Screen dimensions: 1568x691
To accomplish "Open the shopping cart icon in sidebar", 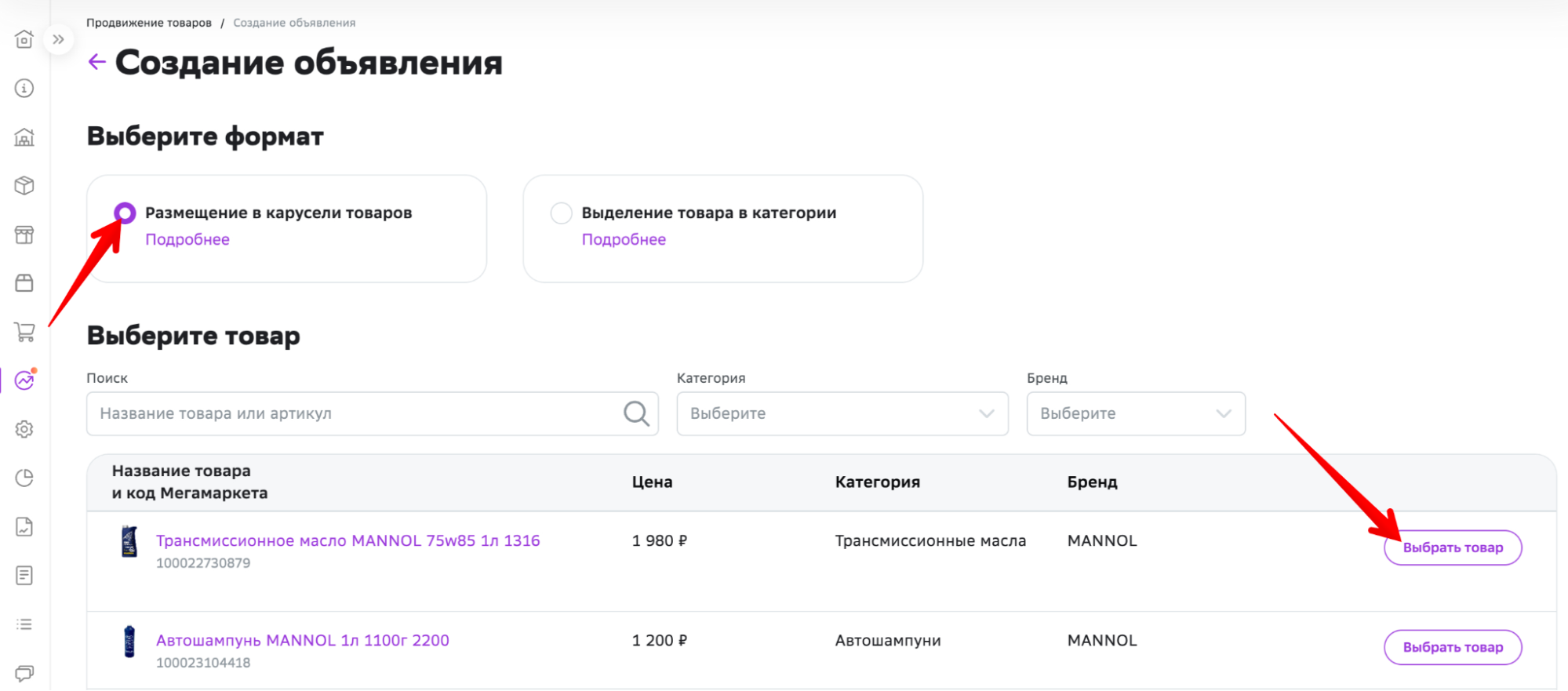I will (24, 332).
